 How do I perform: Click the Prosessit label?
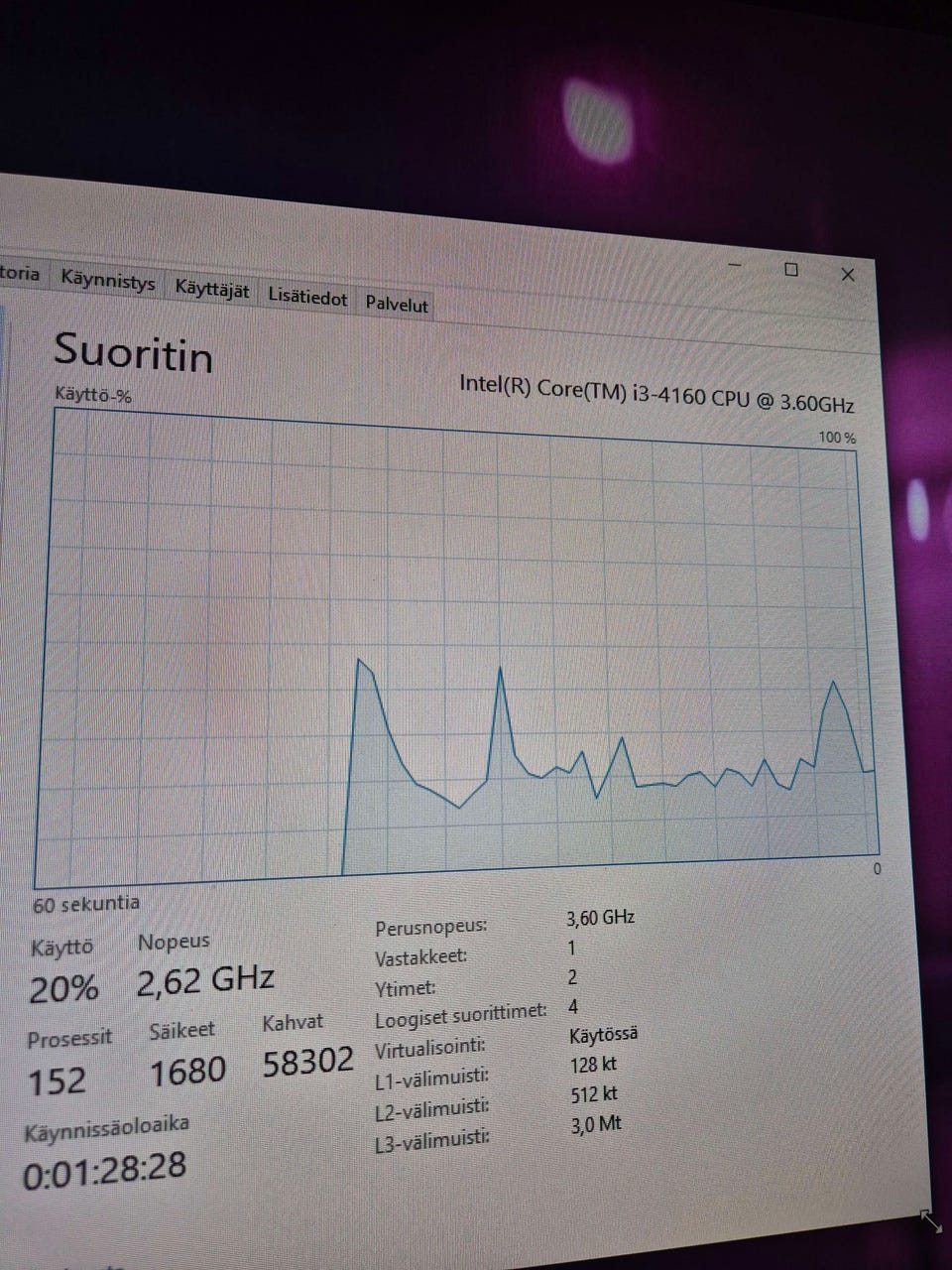click(x=69, y=1039)
